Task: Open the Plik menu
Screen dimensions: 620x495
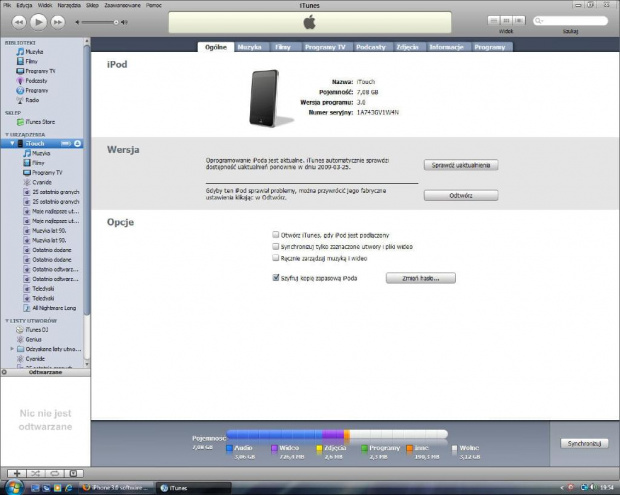Action: pos(7,5)
